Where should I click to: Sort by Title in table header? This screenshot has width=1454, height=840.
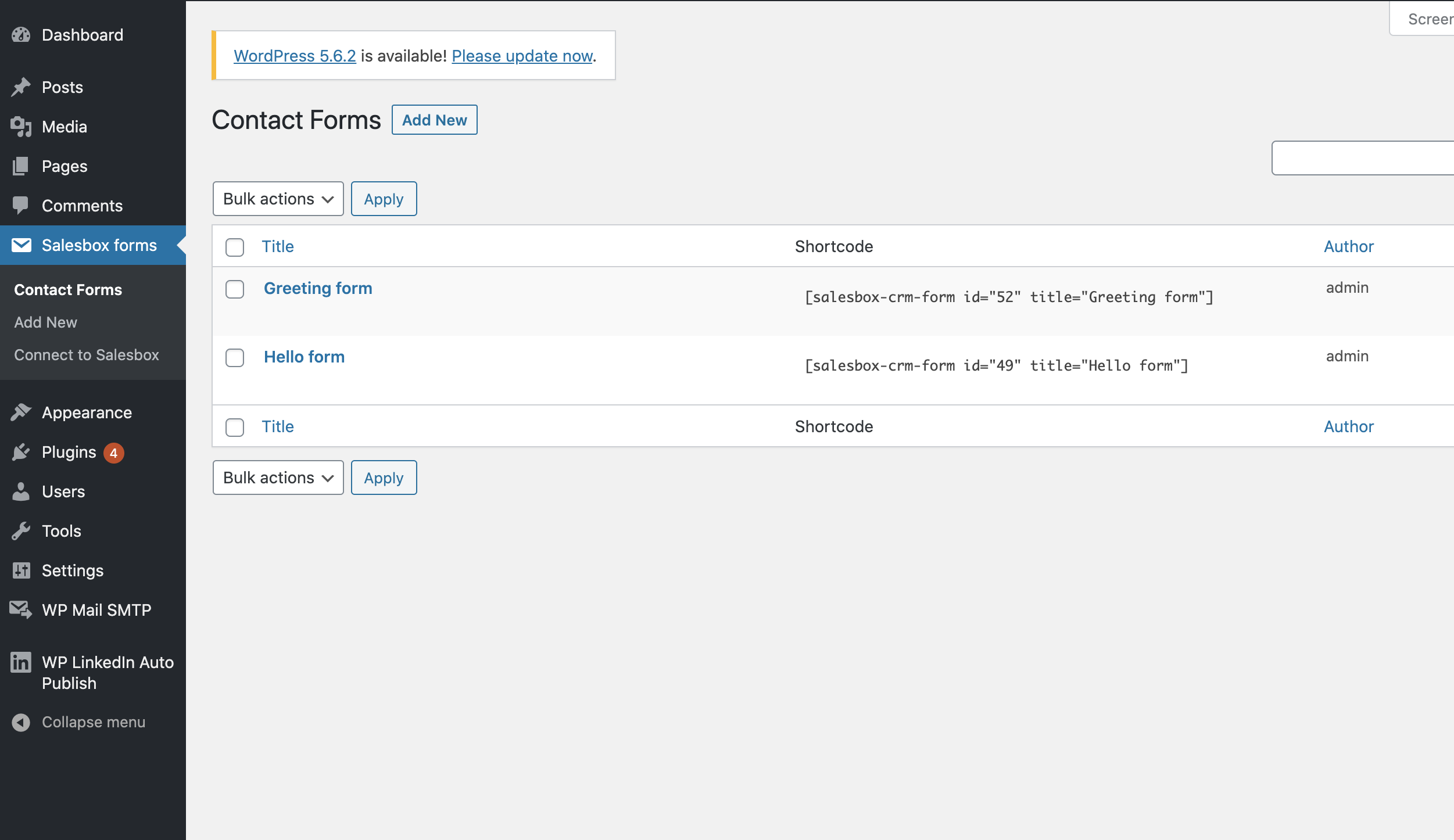(278, 246)
